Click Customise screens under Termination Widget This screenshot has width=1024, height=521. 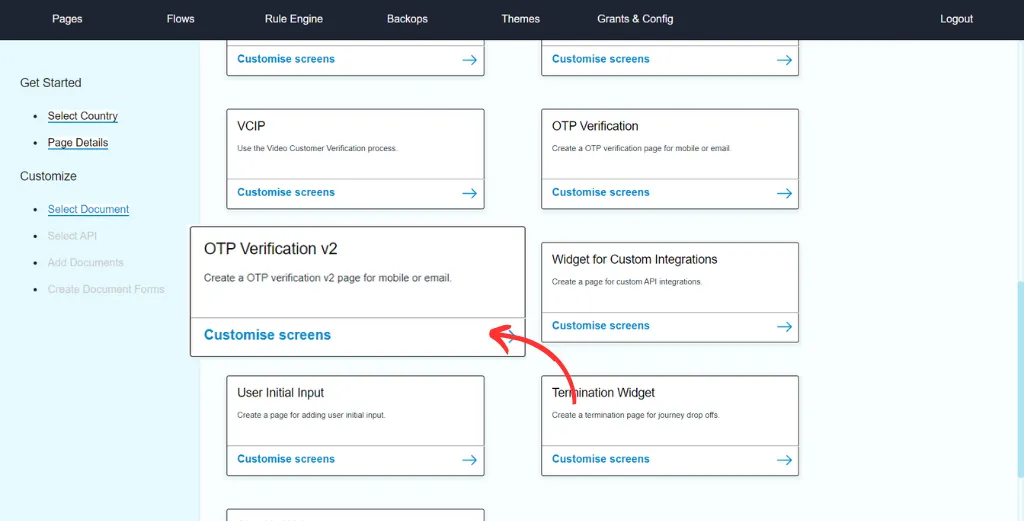click(x=601, y=459)
